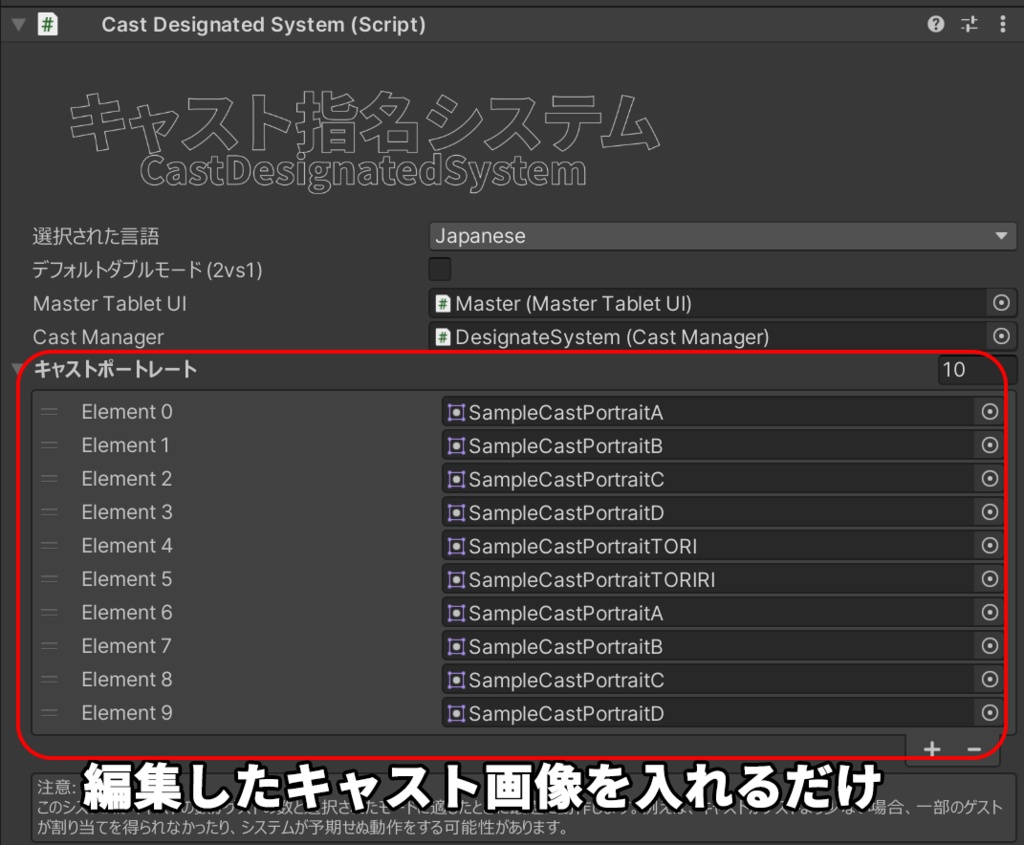The image size is (1024, 845).
Task: Click the plus button to add an element
Action: tap(931, 748)
